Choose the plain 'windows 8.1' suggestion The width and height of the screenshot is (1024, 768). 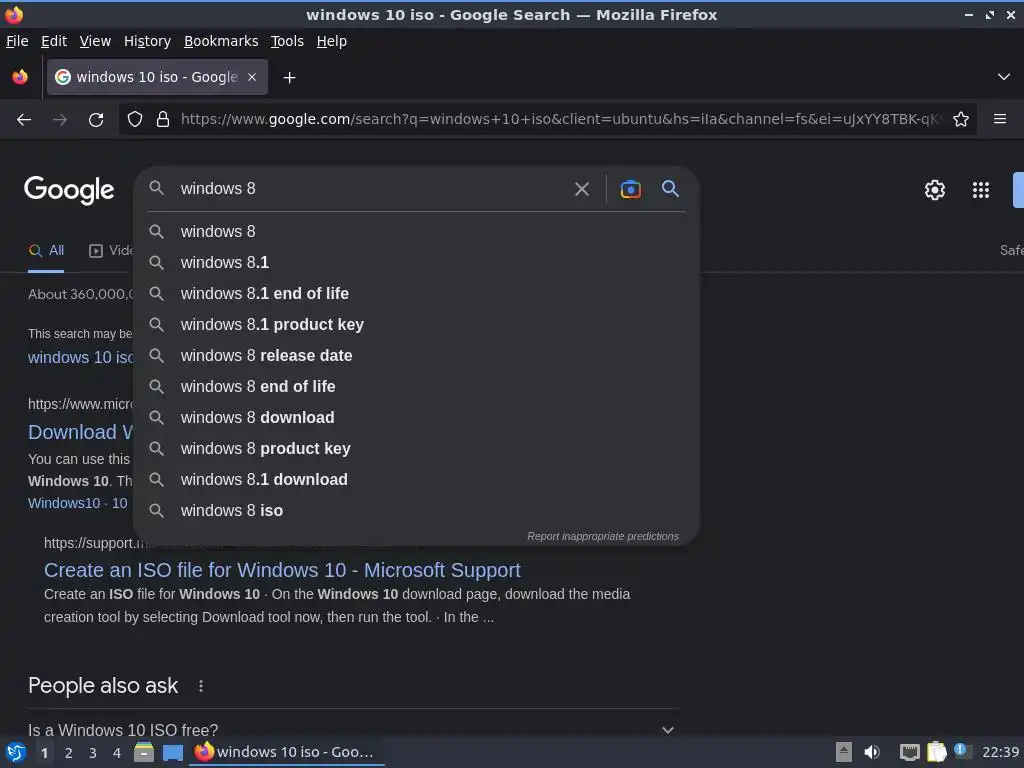(417, 263)
